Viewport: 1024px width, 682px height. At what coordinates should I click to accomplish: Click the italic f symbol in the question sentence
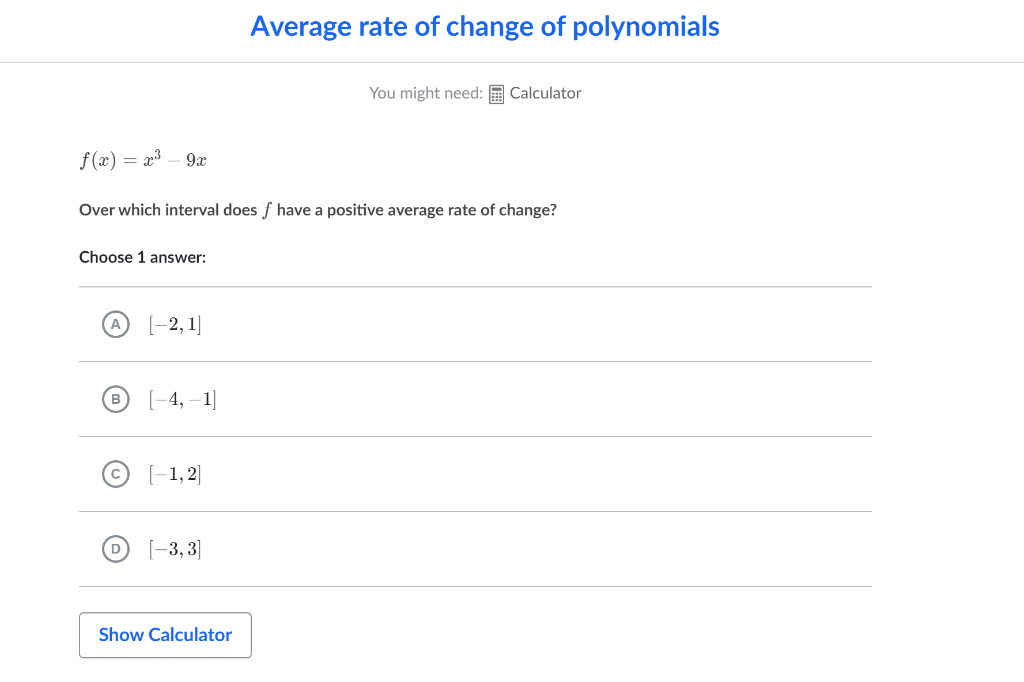pos(267,210)
